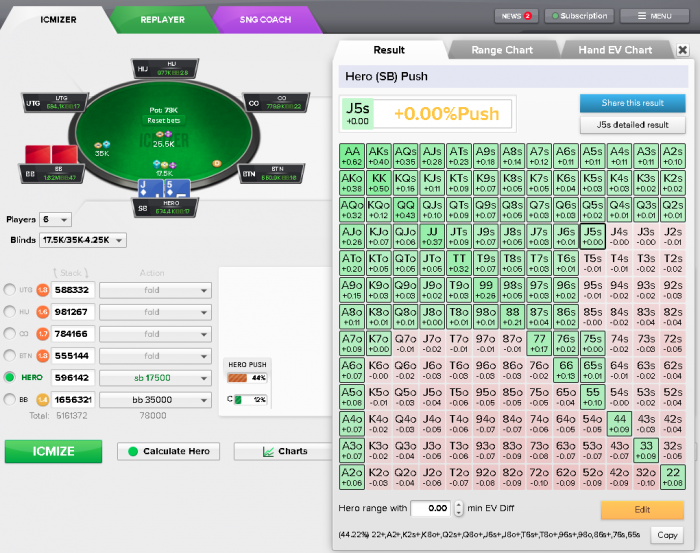Open J5s detailed result

pyautogui.click(x=633, y=125)
